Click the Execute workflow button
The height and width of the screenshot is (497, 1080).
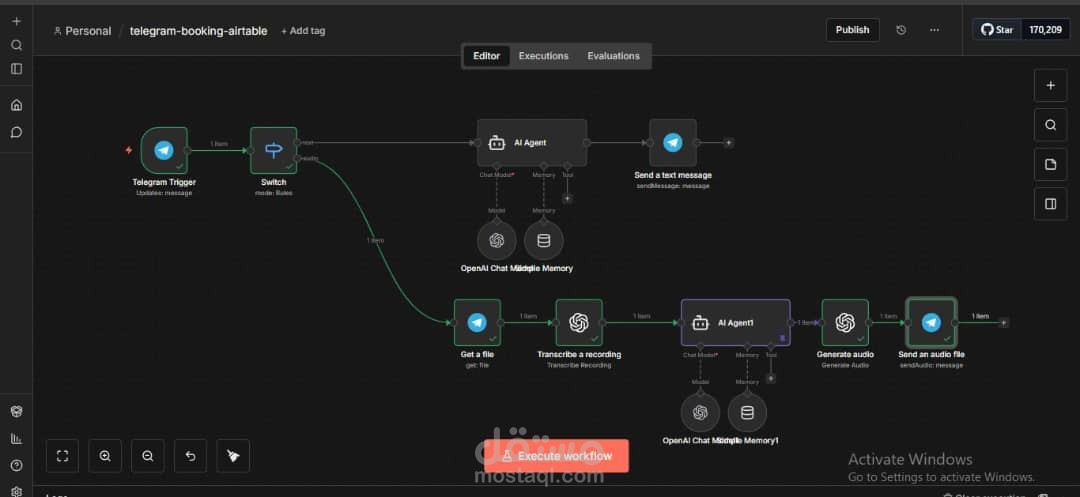pyautogui.click(x=557, y=456)
